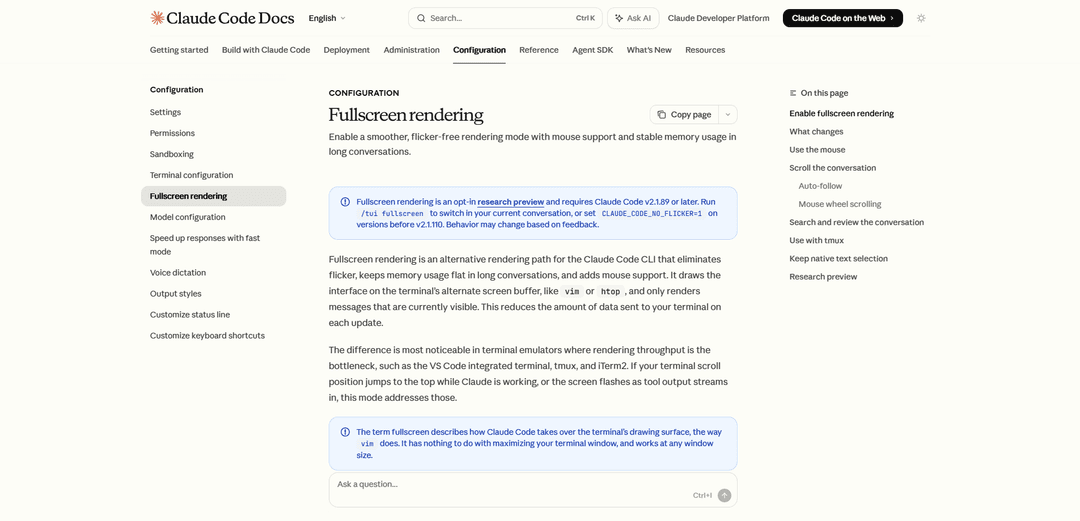Type in the Ask a question field
Image resolution: width=1080 pixels, height=521 pixels.
510,485
